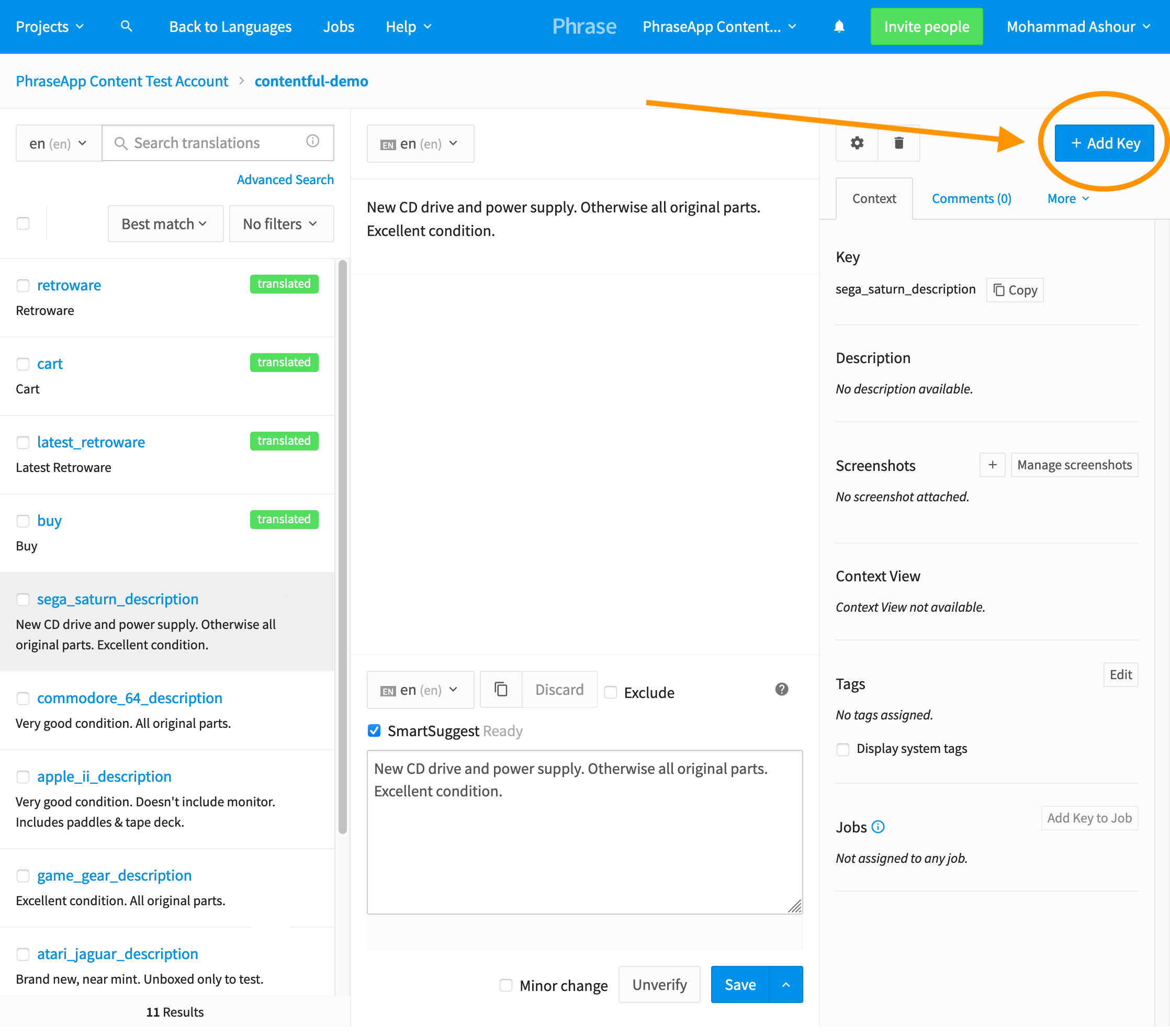Screen dimensions: 1170x1036
Task: Select the retroware key checkbox
Action: coord(23,285)
